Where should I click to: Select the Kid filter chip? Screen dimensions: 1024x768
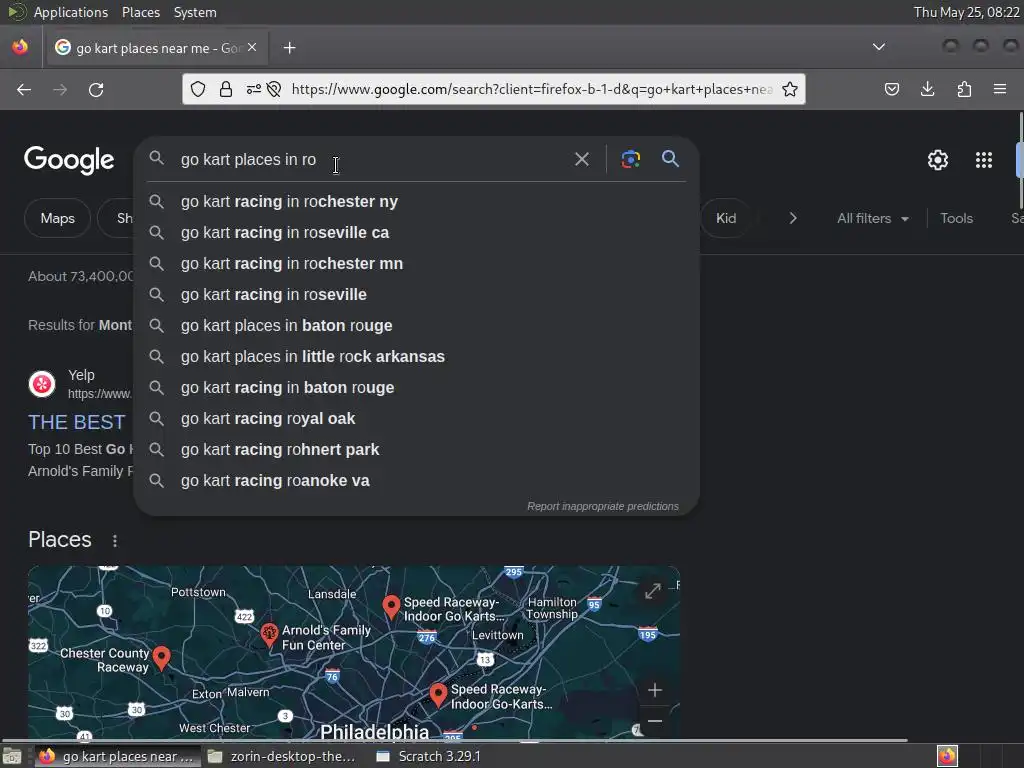point(726,219)
